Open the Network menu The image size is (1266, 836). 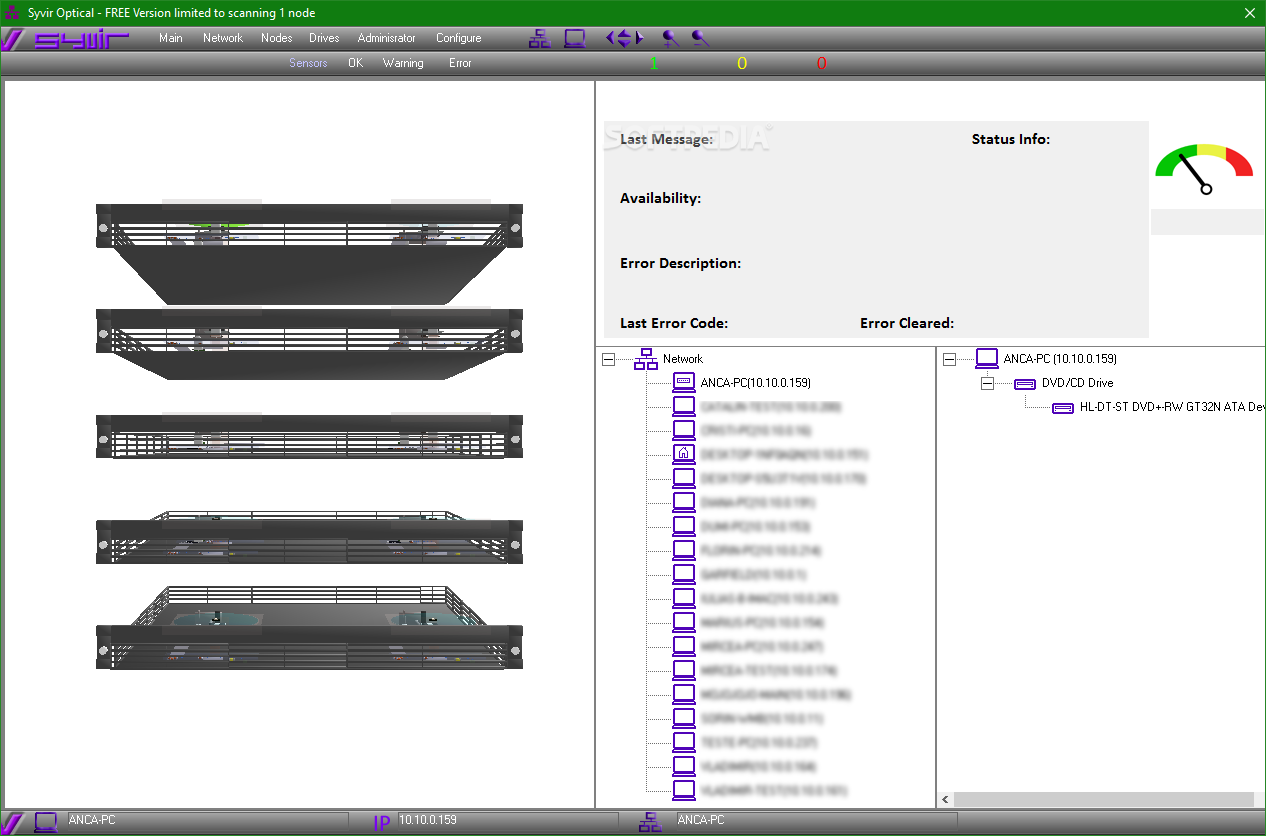pyautogui.click(x=223, y=38)
